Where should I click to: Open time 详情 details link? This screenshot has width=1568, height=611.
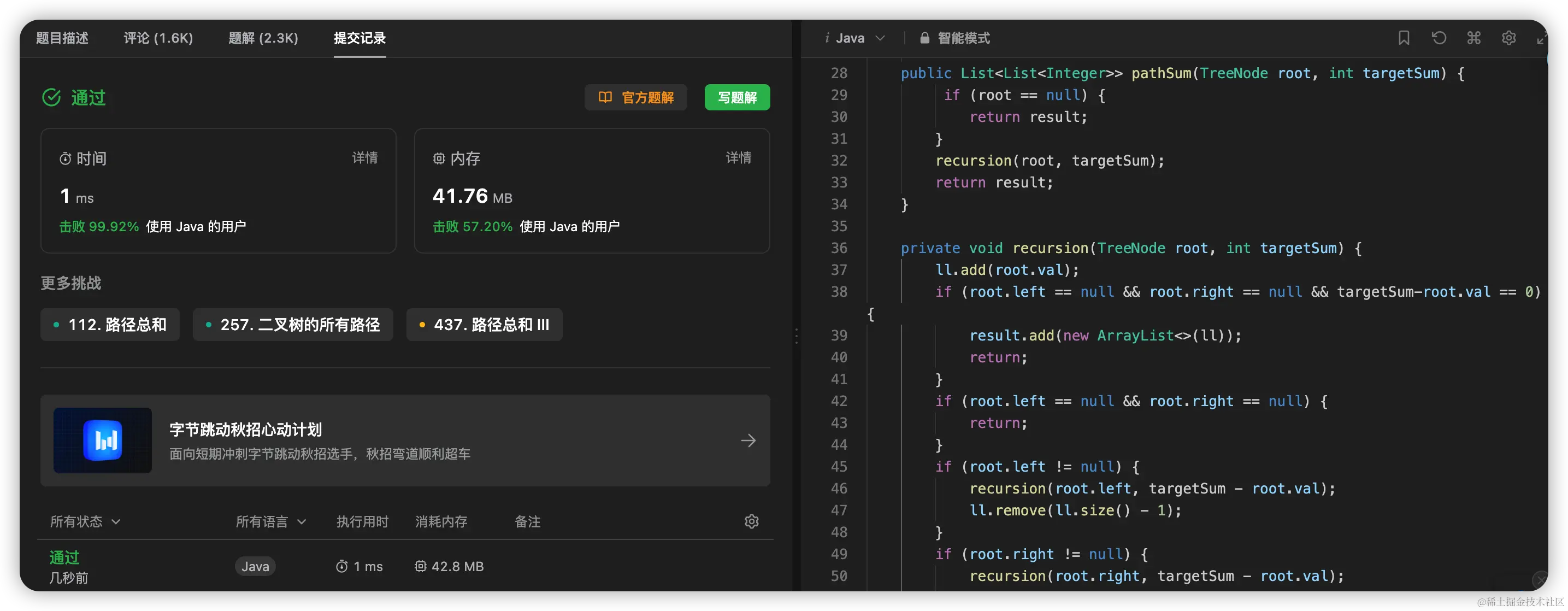pos(364,158)
